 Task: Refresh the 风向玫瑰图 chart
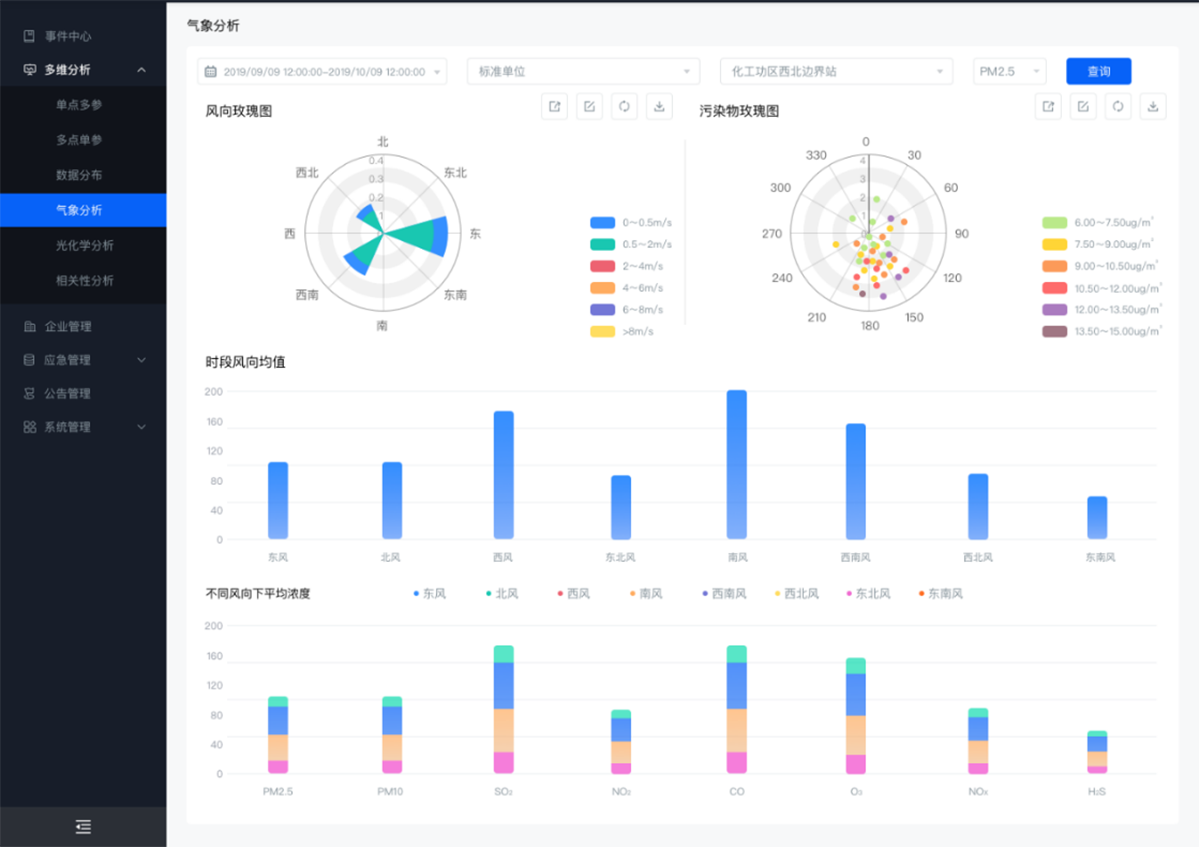624,107
